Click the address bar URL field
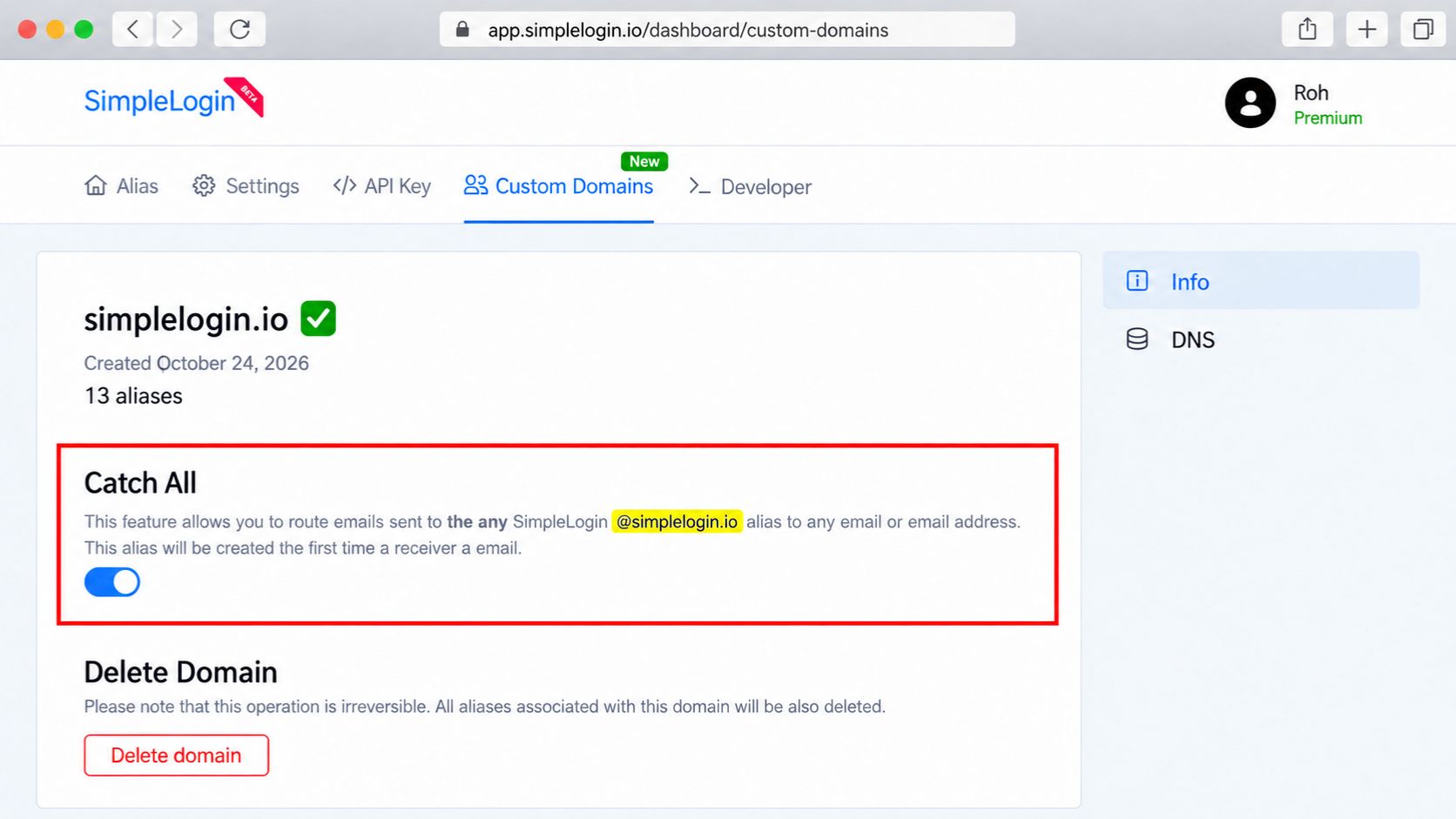Viewport: 1456px width, 819px height. pyautogui.click(x=727, y=30)
